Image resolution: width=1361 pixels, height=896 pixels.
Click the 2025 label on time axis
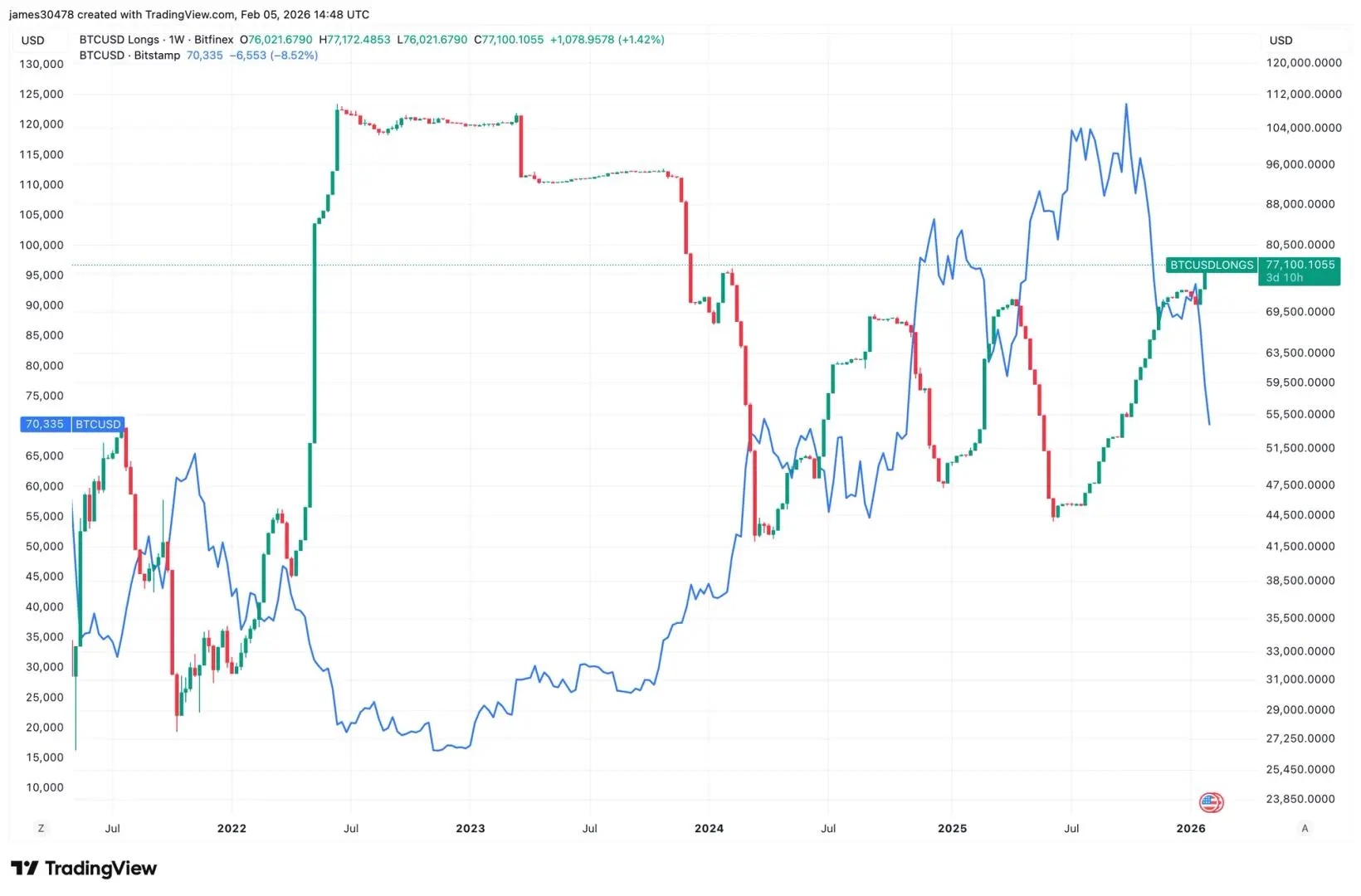click(952, 828)
